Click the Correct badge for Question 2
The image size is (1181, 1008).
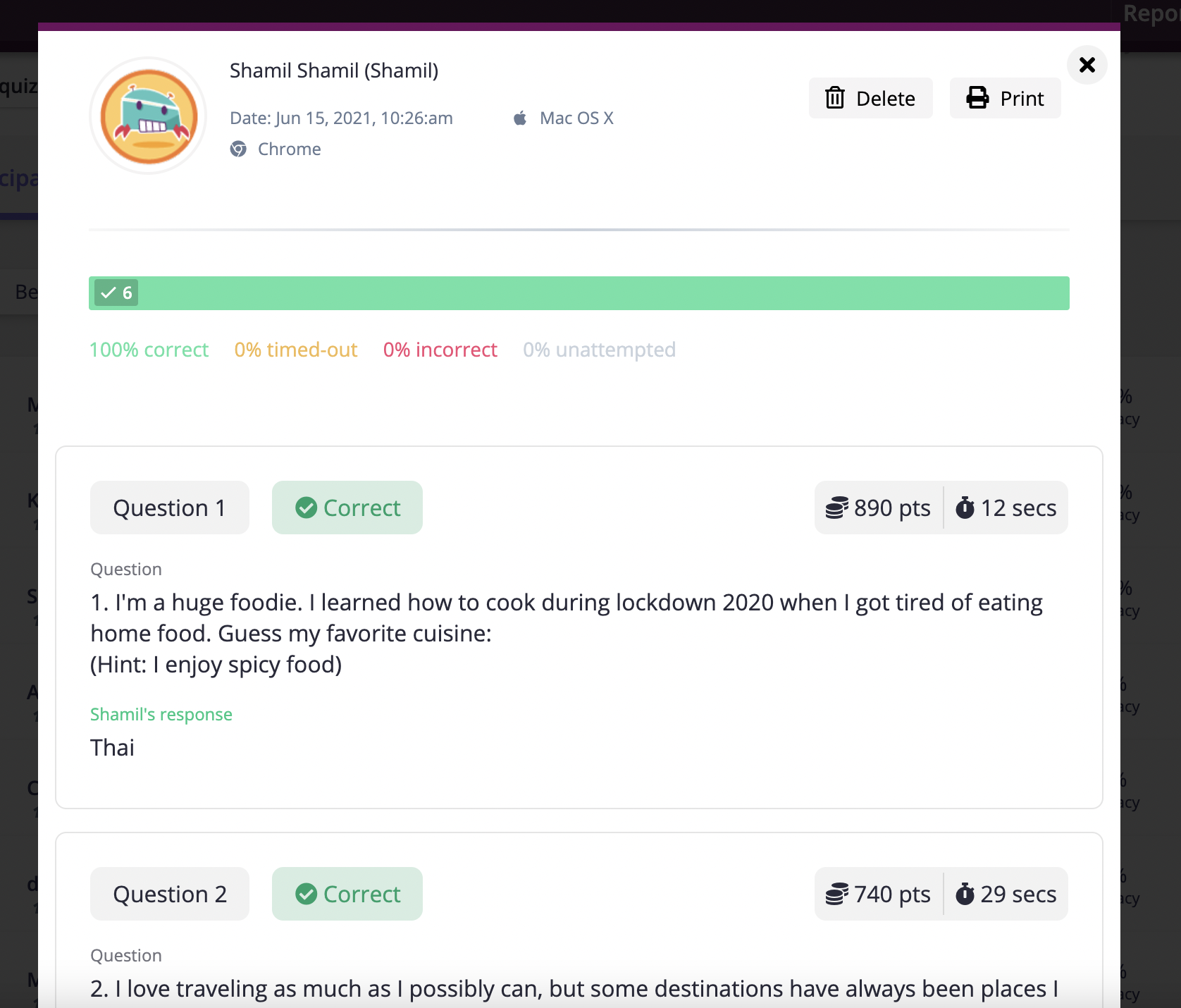pos(347,894)
